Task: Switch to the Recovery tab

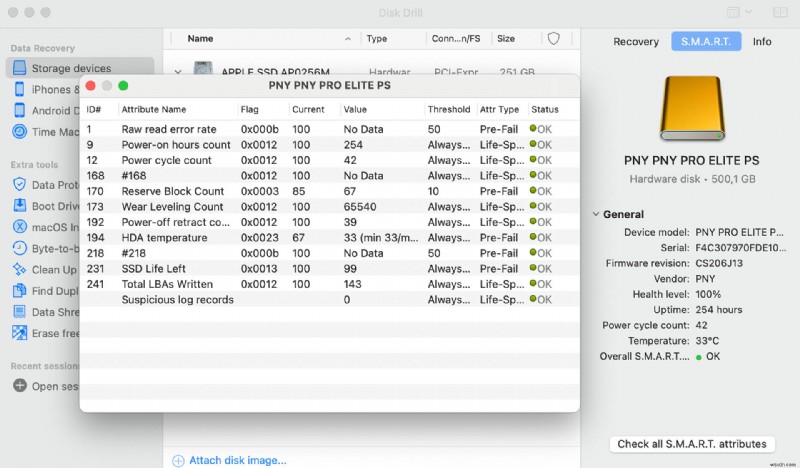Action: (636, 41)
